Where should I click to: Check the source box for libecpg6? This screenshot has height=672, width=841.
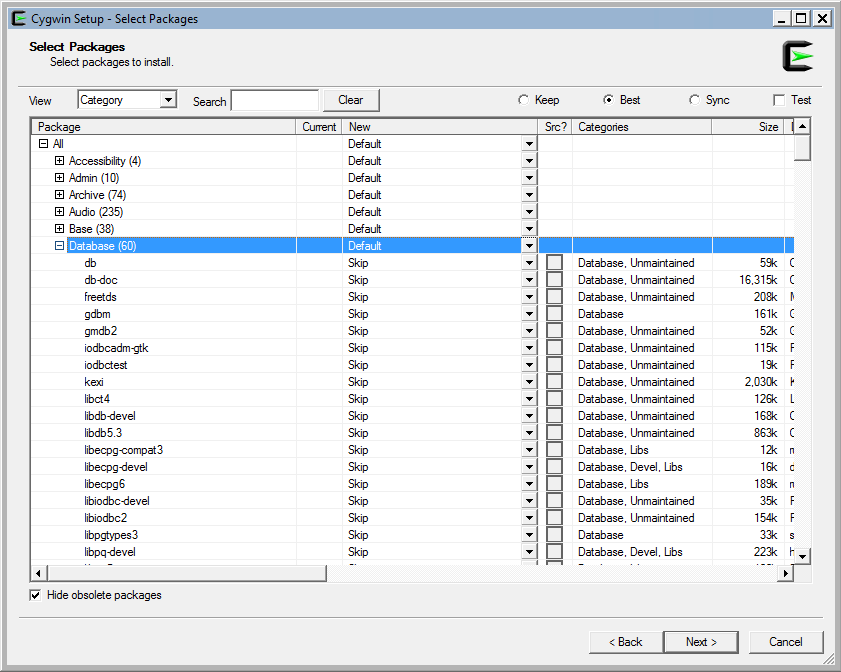pos(555,484)
